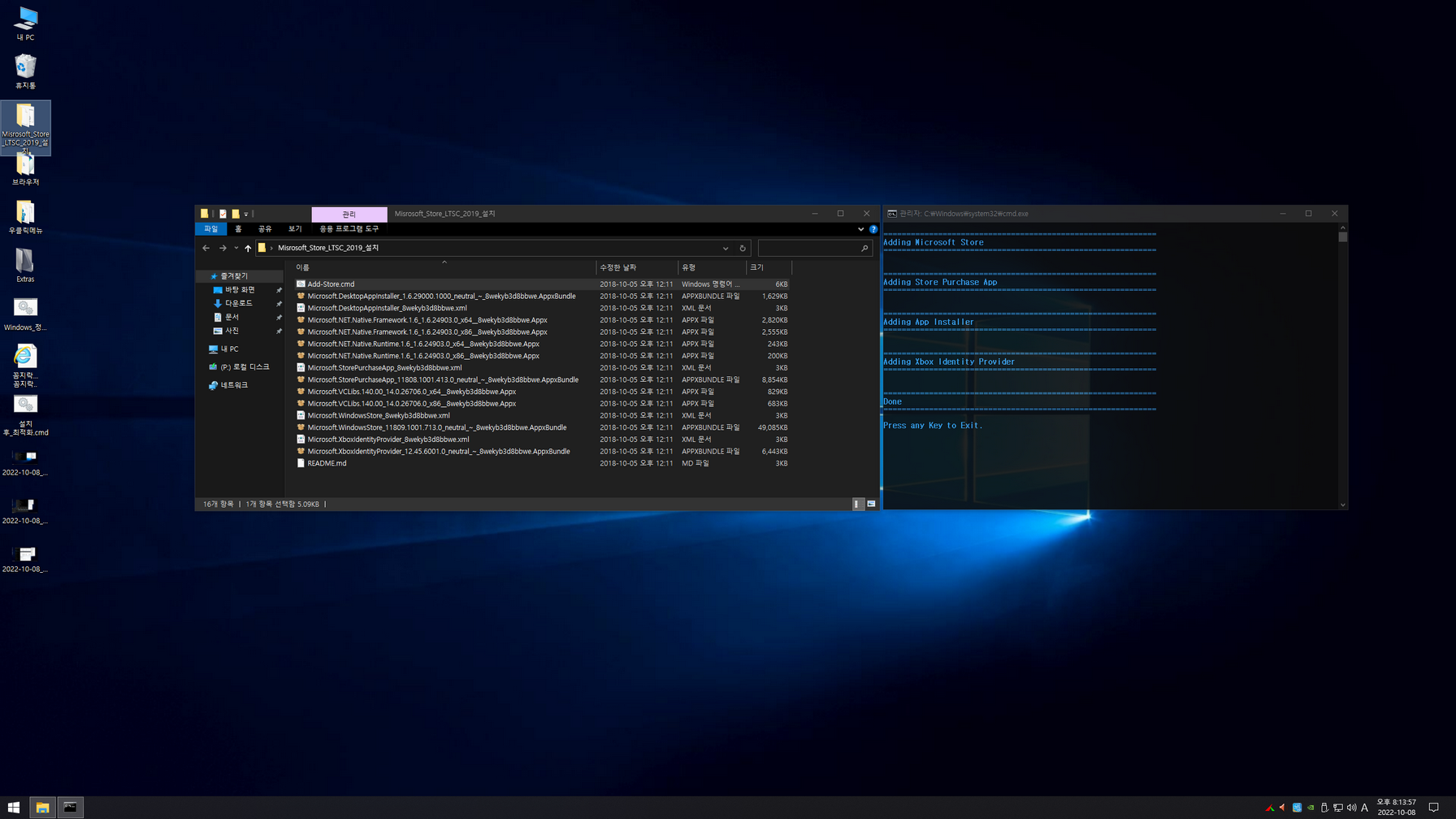Open recent locations dropdown arrow
This screenshot has width=1456, height=819.
coord(236,248)
